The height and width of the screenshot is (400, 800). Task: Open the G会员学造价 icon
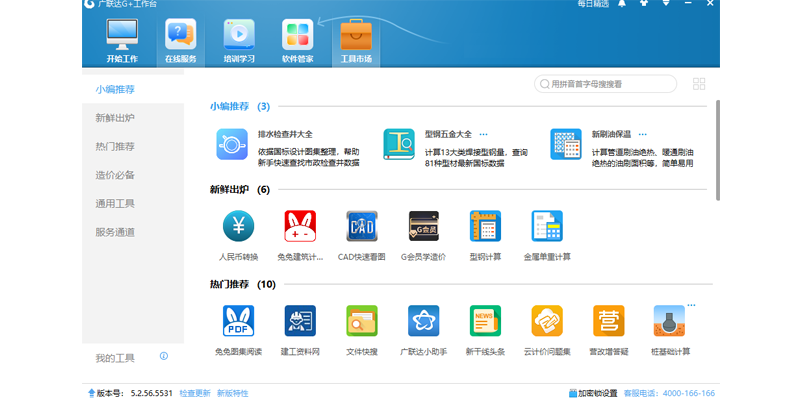tap(423, 226)
